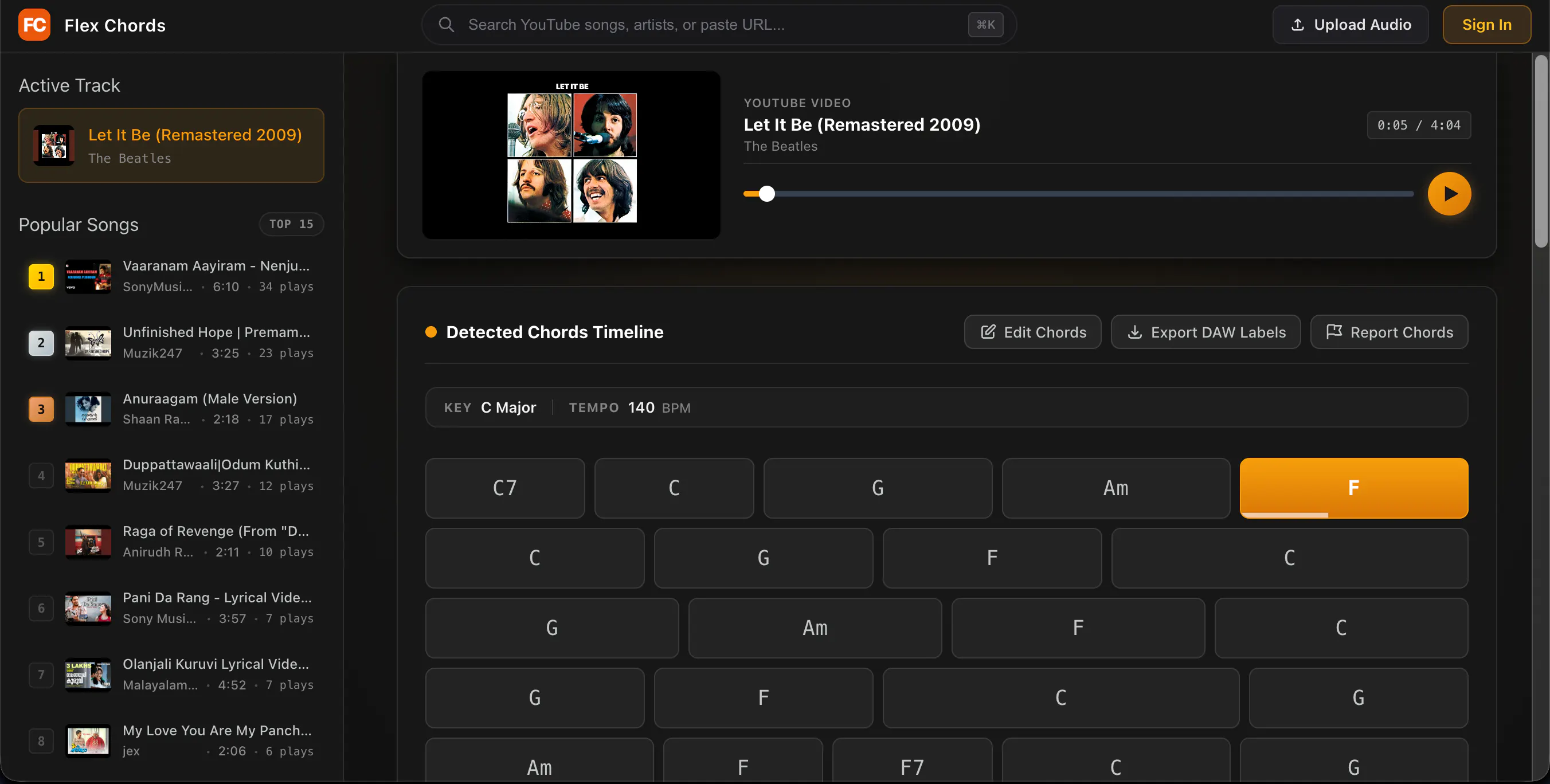This screenshot has height=784, width=1550.
Task: Select the C7 chord block
Action: point(505,488)
